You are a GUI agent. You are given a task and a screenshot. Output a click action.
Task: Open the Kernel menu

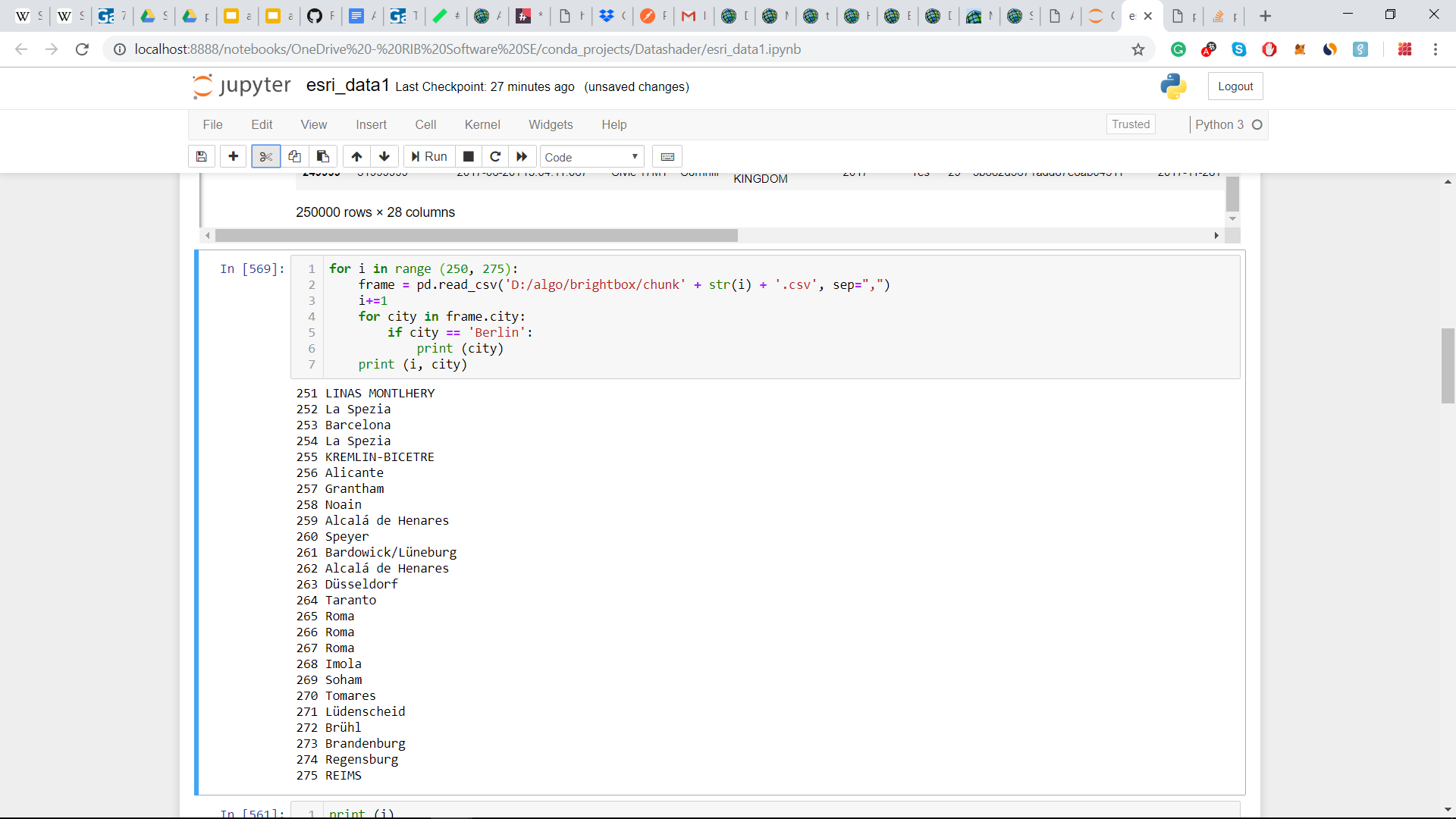(x=482, y=124)
